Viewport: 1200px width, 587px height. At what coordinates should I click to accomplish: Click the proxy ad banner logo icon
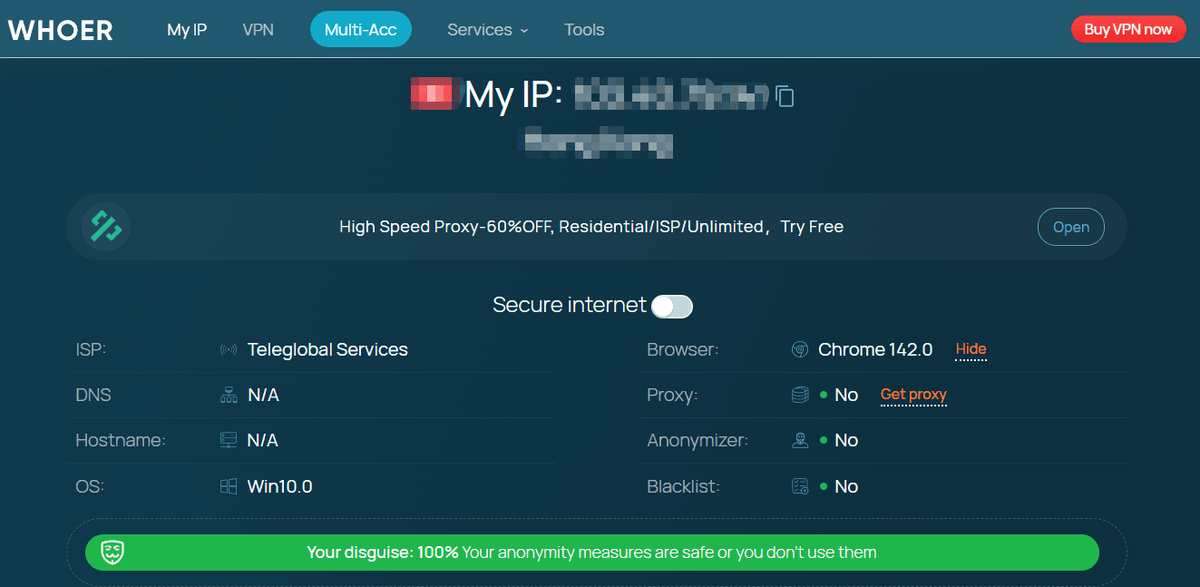pyautogui.click(x=106, y=227)
